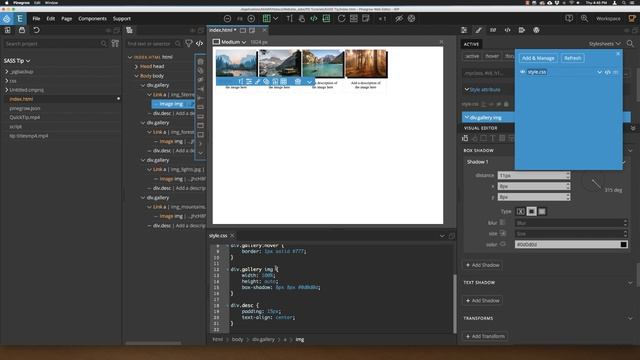Select the crossed-out shadow type option
640x360 pixels.
pyautogui.click(x=520, y=211)
